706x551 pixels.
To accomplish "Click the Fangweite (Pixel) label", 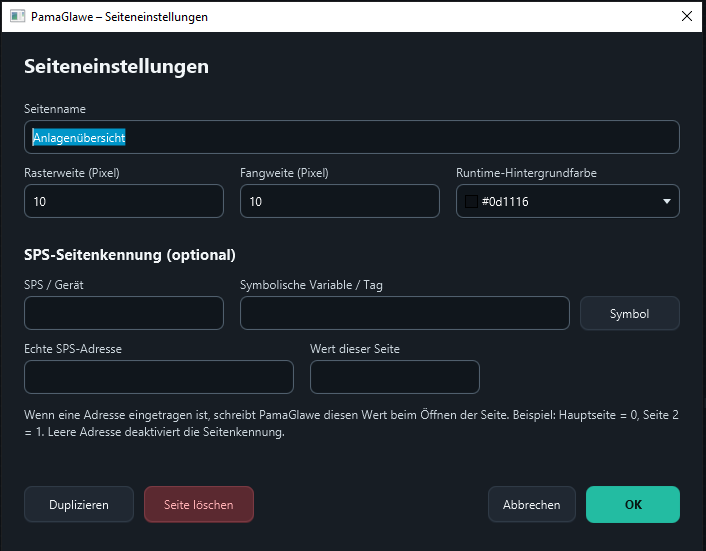I will click(284, 173).
